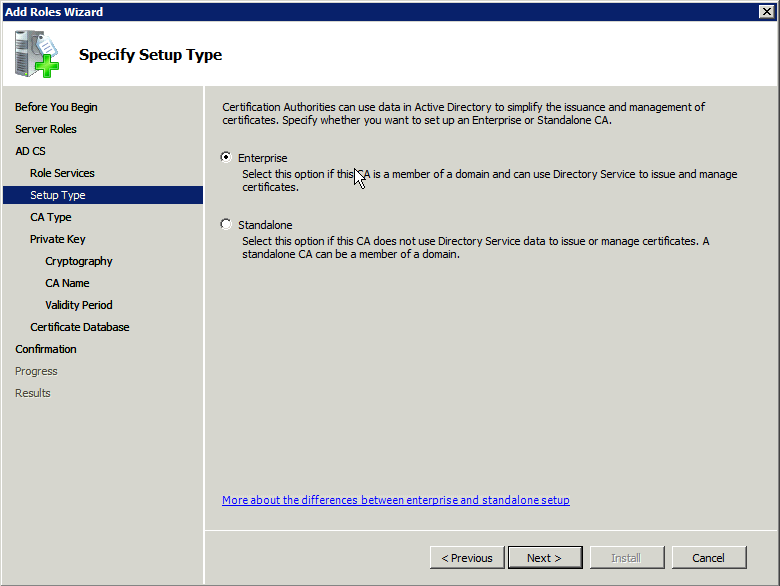
Task: Open Certificate Database step
Action: [80, 327]
